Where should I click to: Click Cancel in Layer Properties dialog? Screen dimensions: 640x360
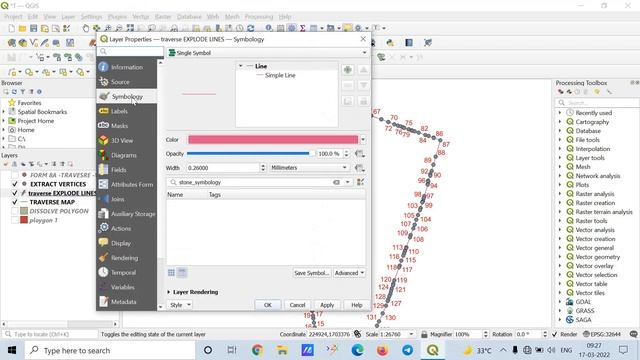[x=297, y=305]
